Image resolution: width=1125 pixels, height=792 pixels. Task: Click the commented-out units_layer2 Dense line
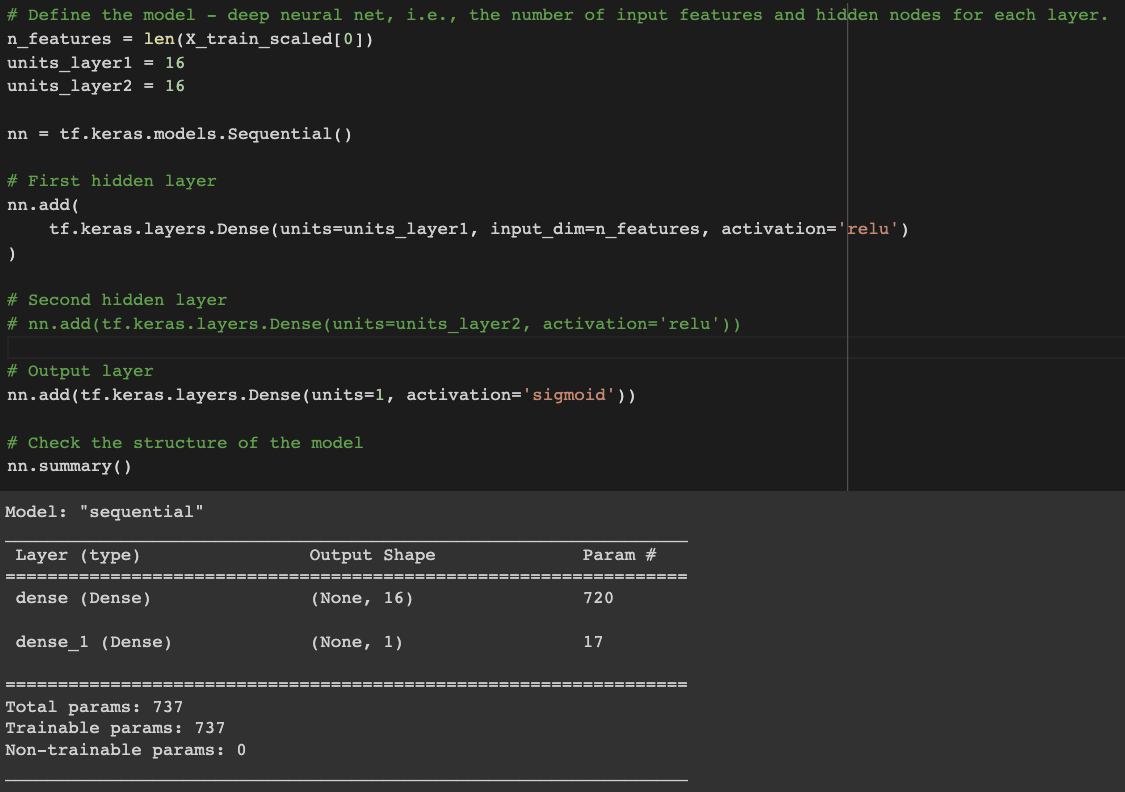[374, 324]
